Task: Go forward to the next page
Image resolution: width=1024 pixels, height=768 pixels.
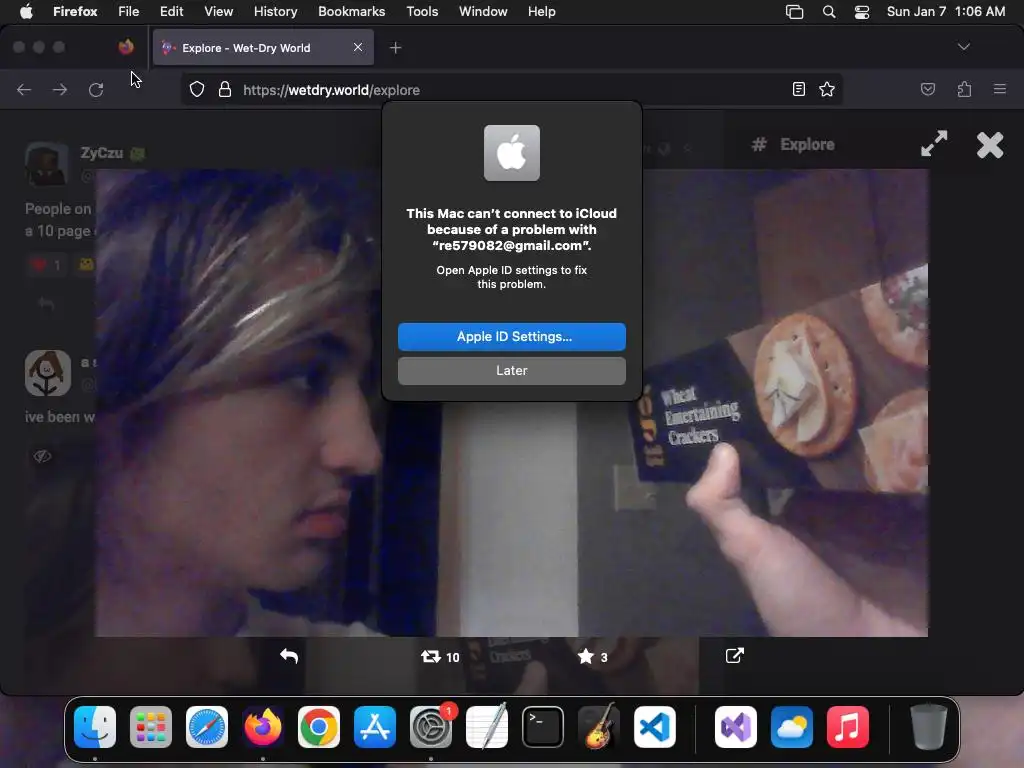Action: [59, 89]
